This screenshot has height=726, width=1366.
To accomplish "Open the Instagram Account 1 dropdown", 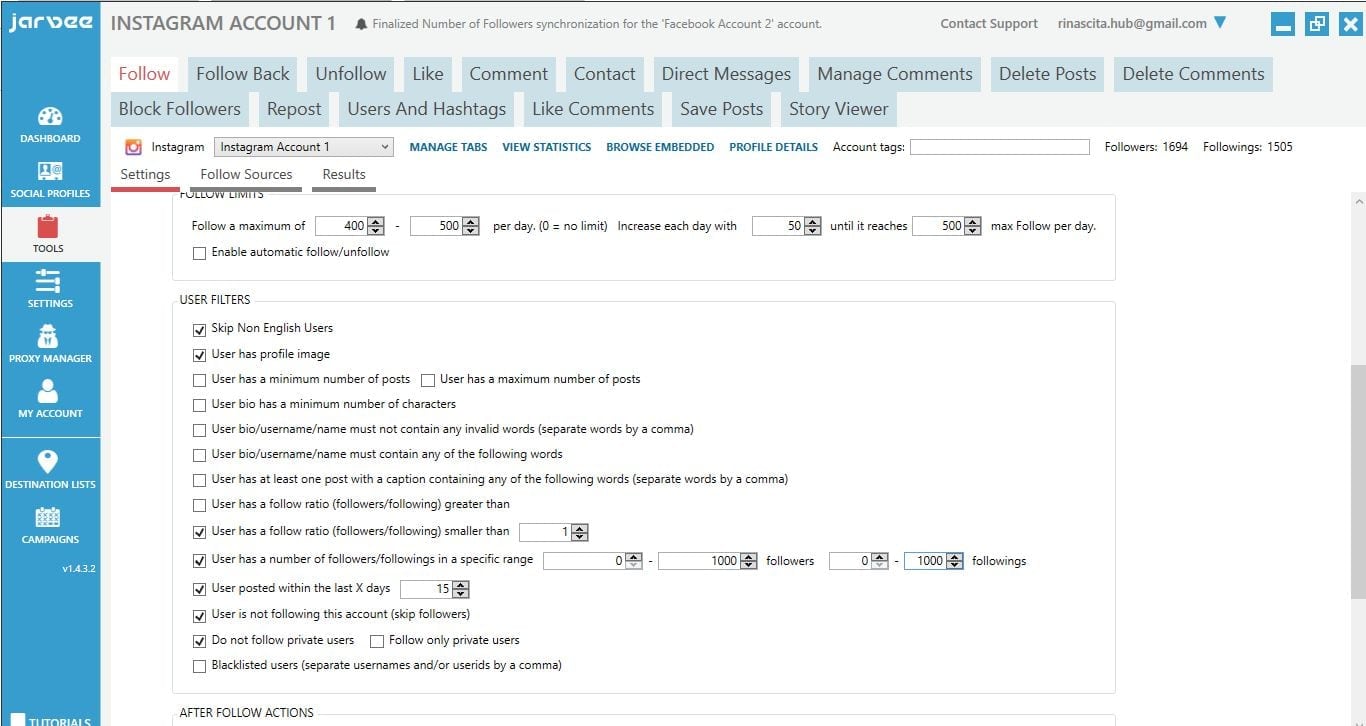I will pyautogui.click(x=304, y=147).
